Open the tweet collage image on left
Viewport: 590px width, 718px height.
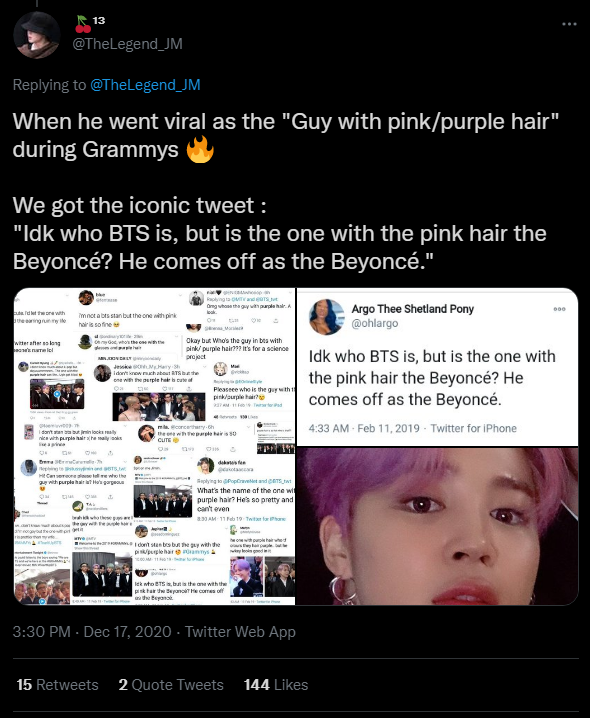pos(154,446)
